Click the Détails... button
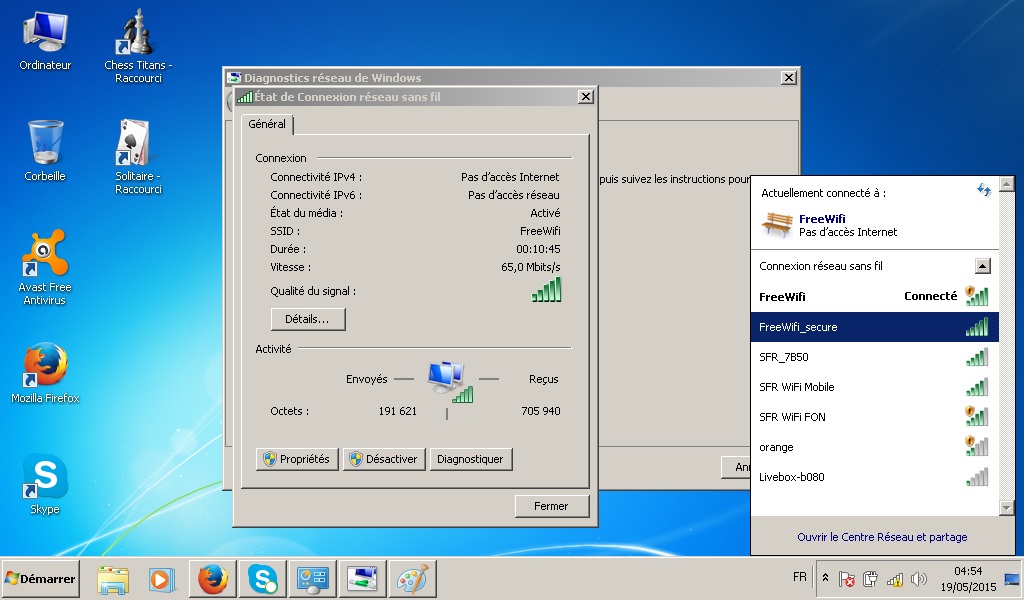 [x=308, y=319]
